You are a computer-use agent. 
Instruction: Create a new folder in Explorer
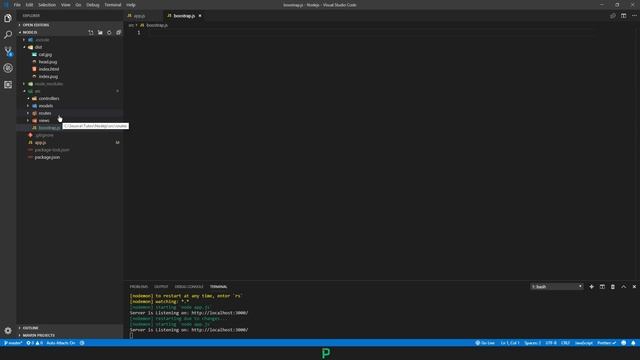click(100, 32)
